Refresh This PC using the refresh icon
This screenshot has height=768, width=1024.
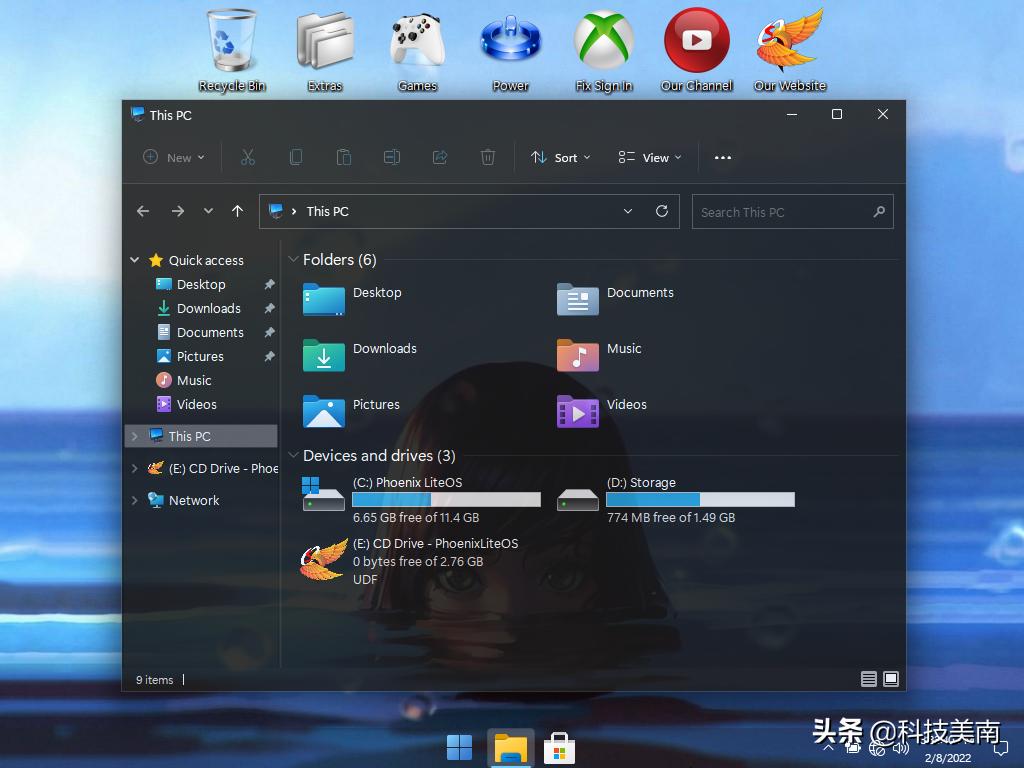tap(661, 211)
